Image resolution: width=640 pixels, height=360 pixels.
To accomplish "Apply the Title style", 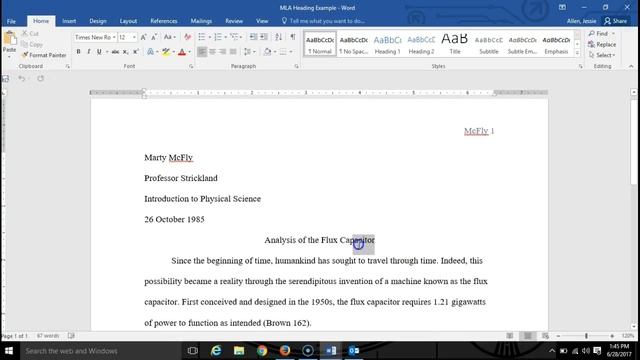I will point(455,44).
